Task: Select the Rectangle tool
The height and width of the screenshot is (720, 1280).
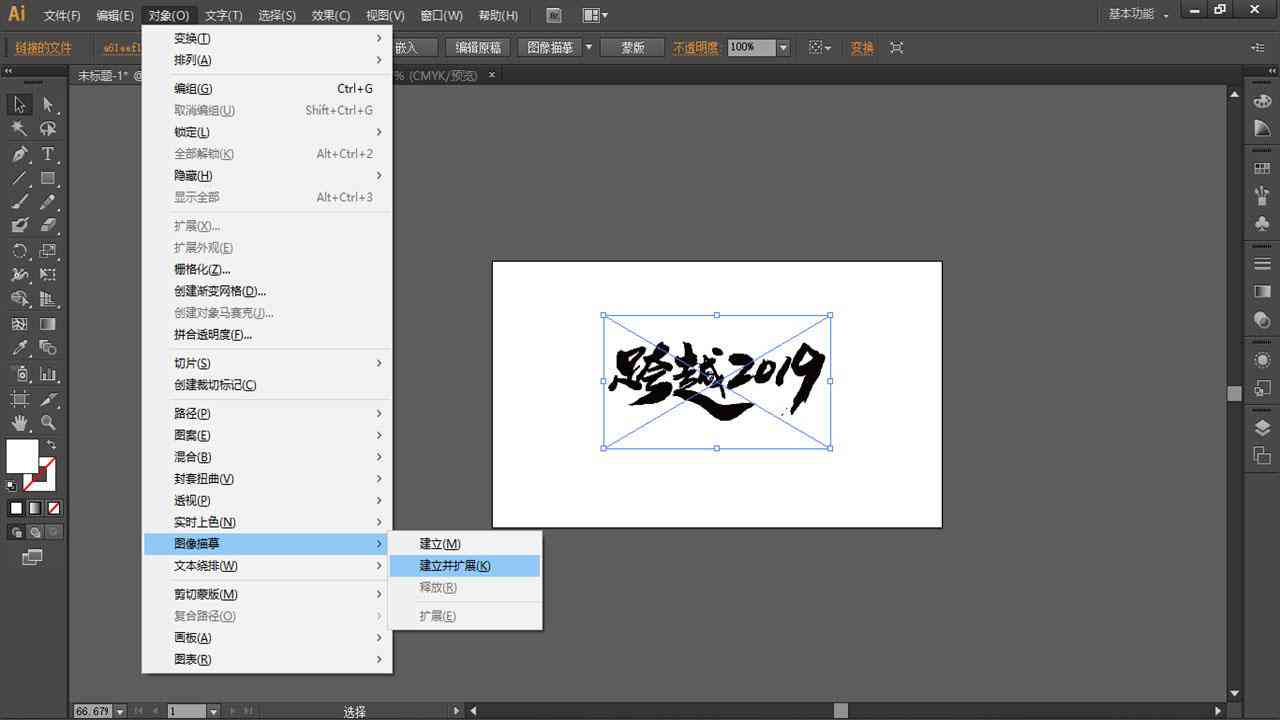Action: tap(48, 178)
